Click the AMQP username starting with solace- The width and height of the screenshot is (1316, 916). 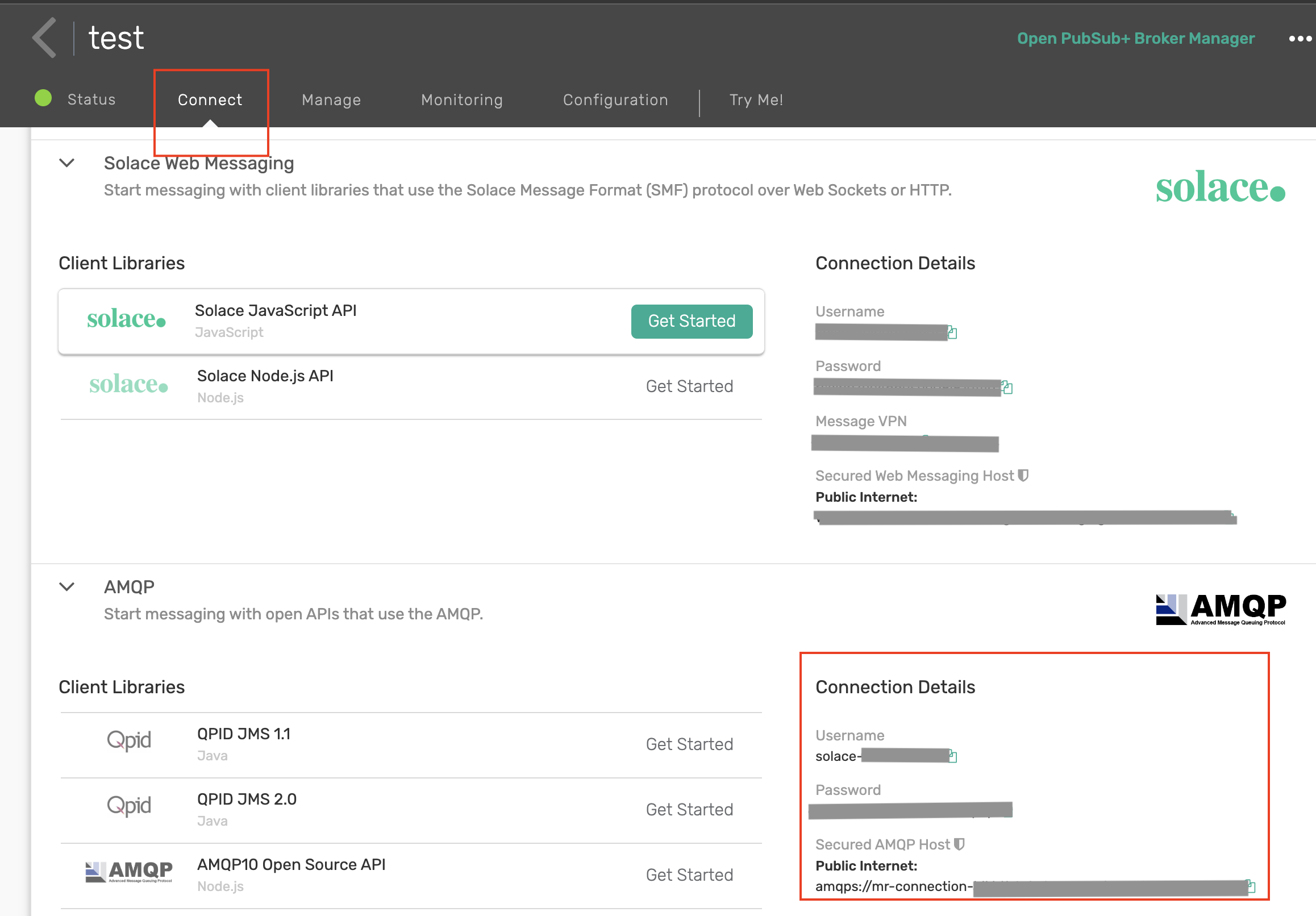pos(882,756)
